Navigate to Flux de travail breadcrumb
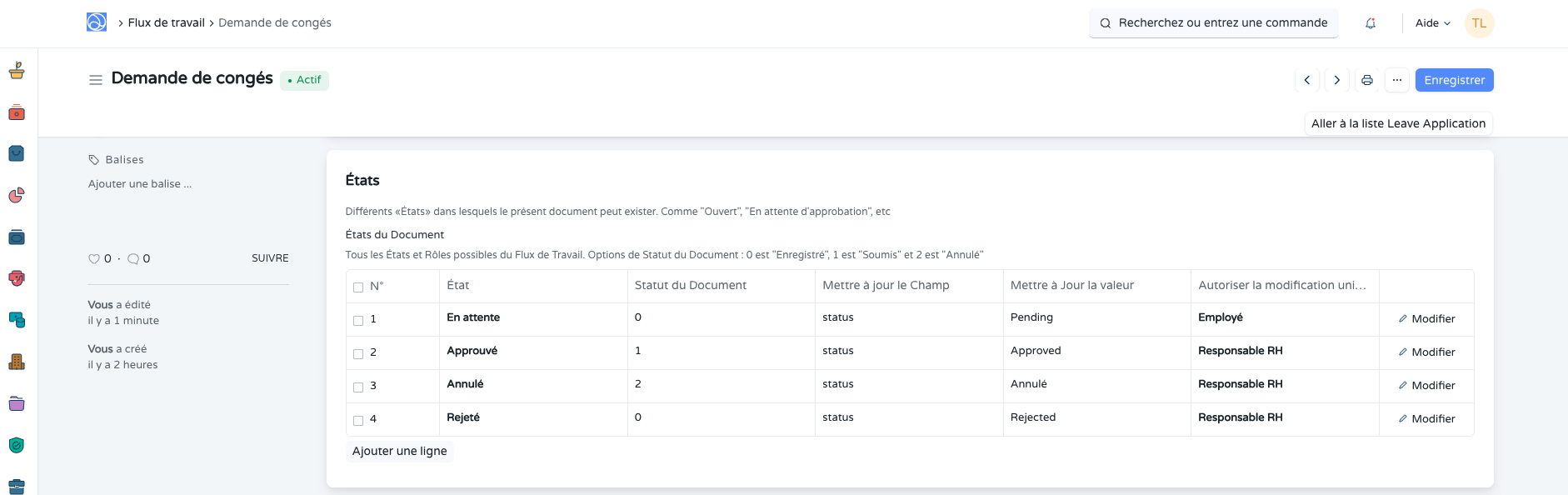Image resolution: width=1568 pixels, height=495 pixels. (166, 22)
